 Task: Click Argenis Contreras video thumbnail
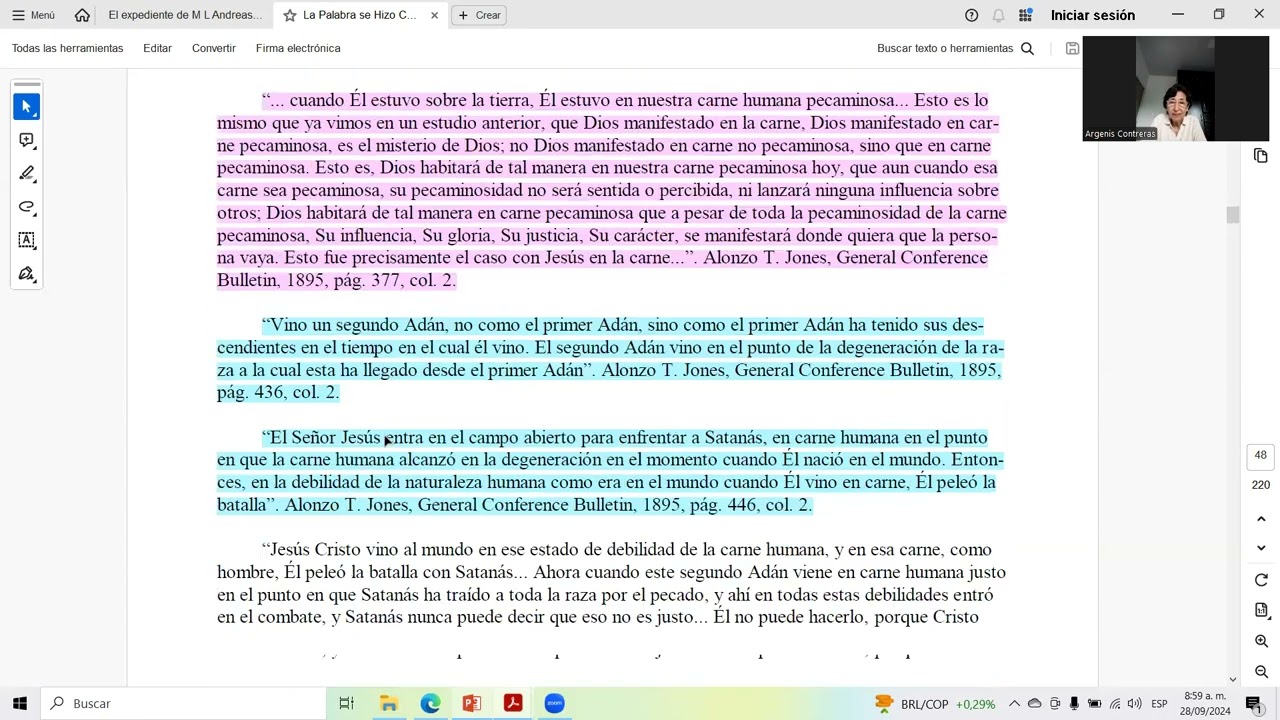point(1175,88)
